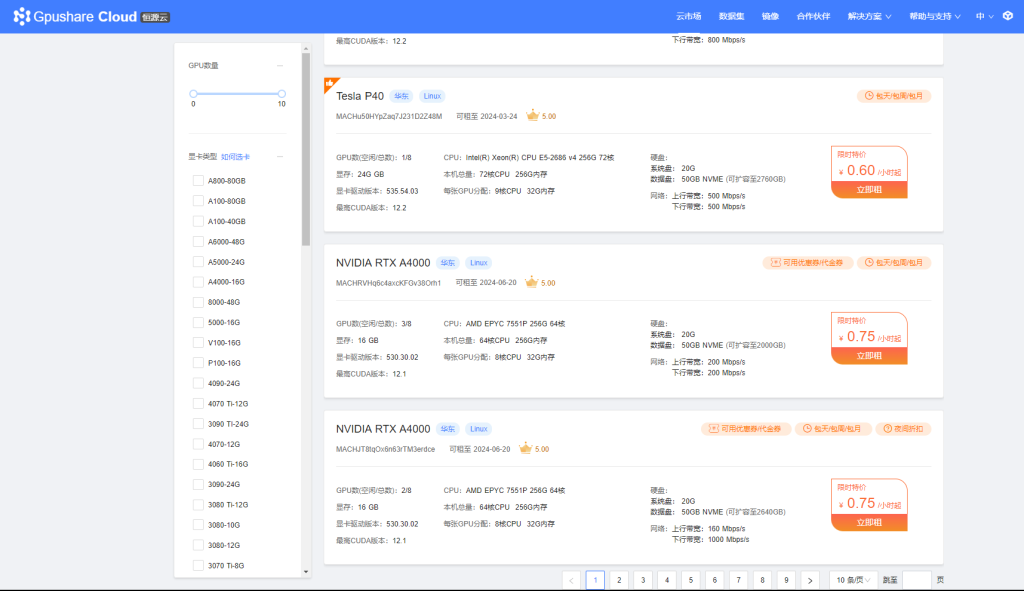Screen dimensions: 1024x591
Task: Open the 合作伙伴 menu item
Action: [x=813, y=16]
